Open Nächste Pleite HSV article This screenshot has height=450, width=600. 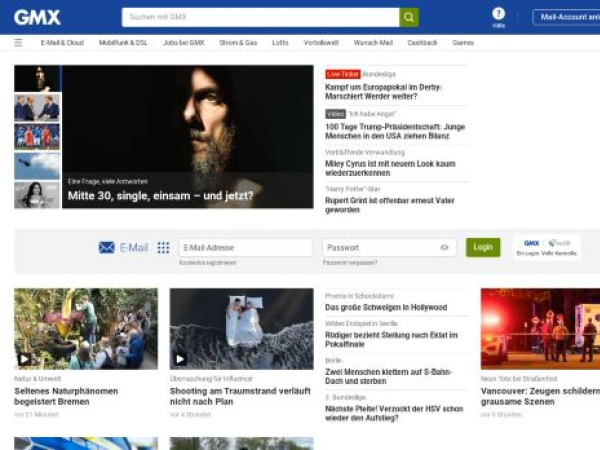coord(394,413)
